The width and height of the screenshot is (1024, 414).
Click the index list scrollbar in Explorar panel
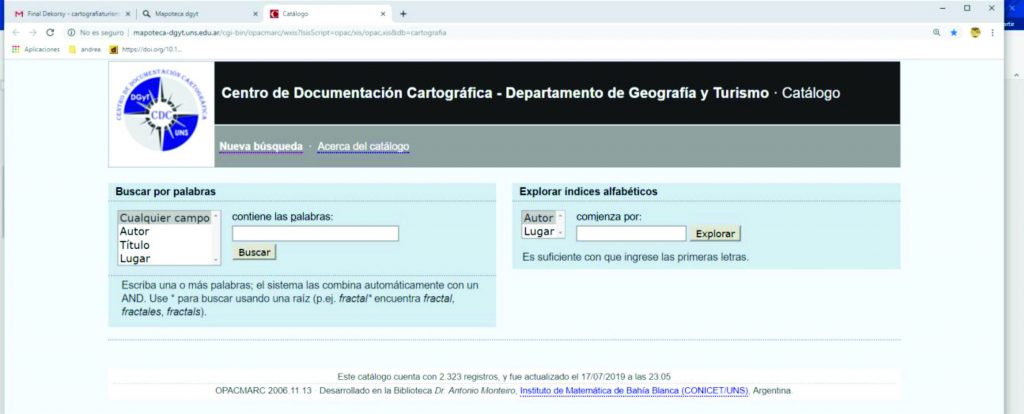562,225
